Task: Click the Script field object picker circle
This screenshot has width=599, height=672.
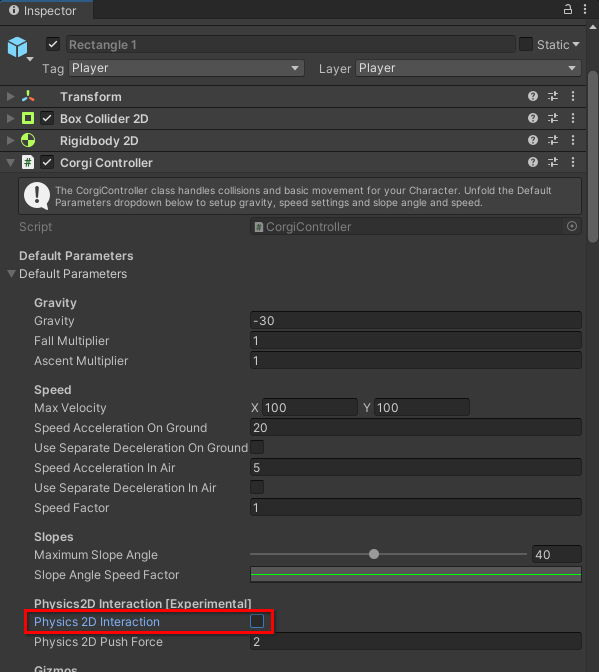Action: point(572,226)
